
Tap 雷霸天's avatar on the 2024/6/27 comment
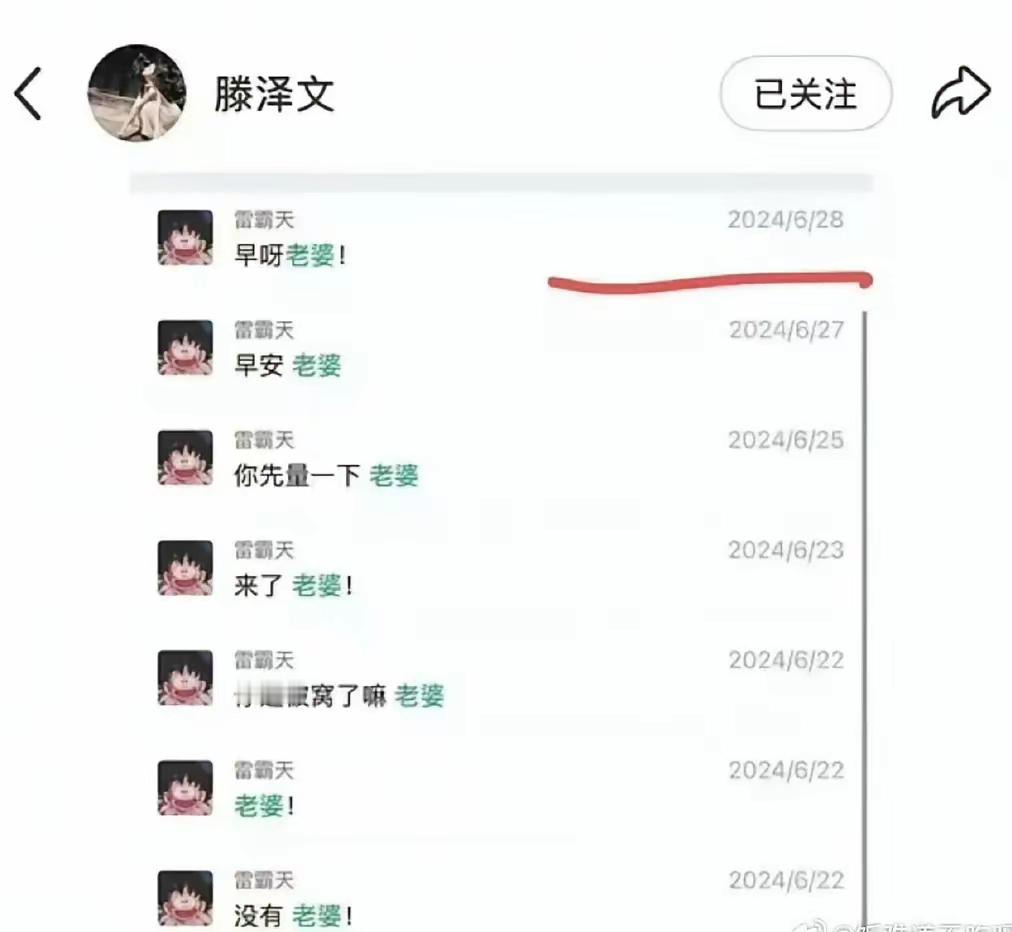[185, 347]
